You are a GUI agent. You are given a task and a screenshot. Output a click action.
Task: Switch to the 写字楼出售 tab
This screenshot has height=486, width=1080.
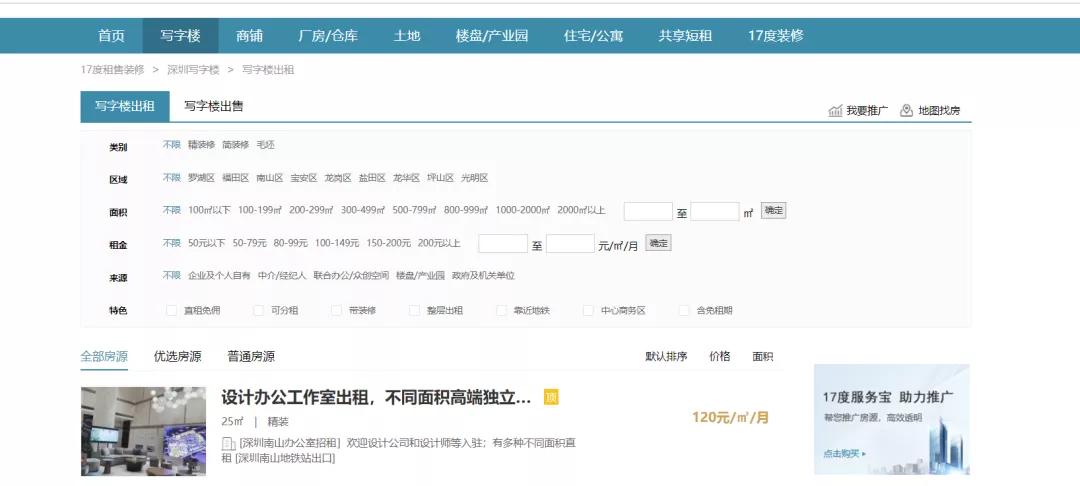214,107
